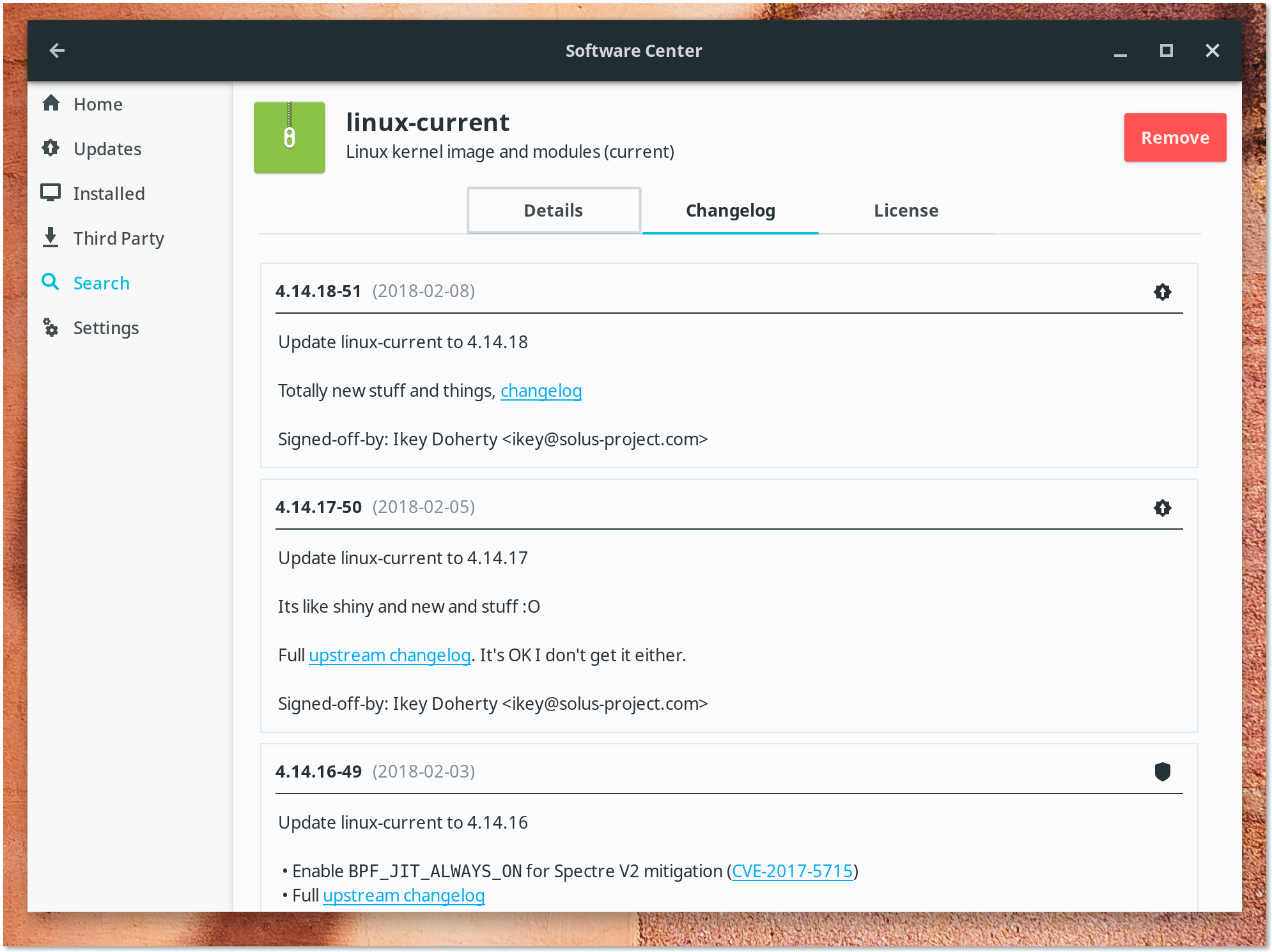Click version heading 4.14.18-51
1272x952 pixels.
click(x=318, y=291)
